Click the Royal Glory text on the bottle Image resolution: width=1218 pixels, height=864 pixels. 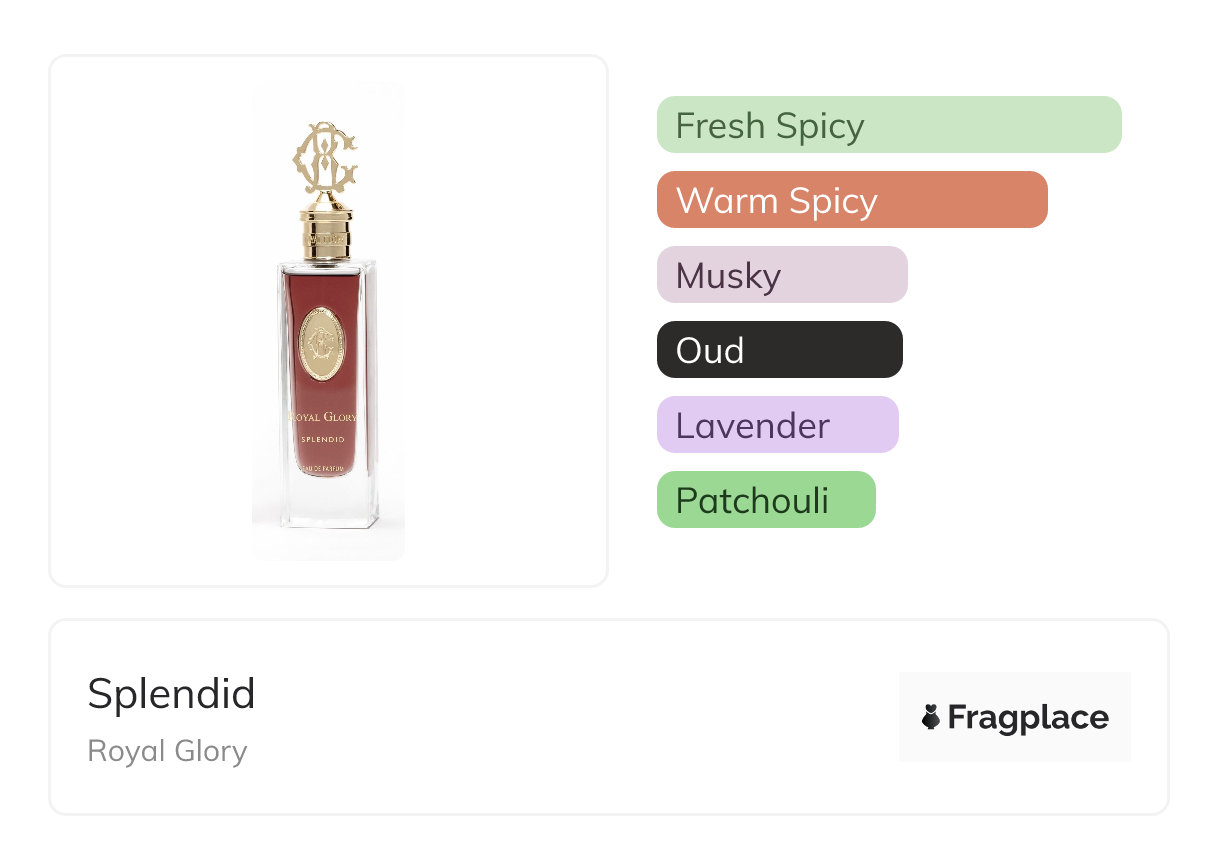tap(323, 417)
